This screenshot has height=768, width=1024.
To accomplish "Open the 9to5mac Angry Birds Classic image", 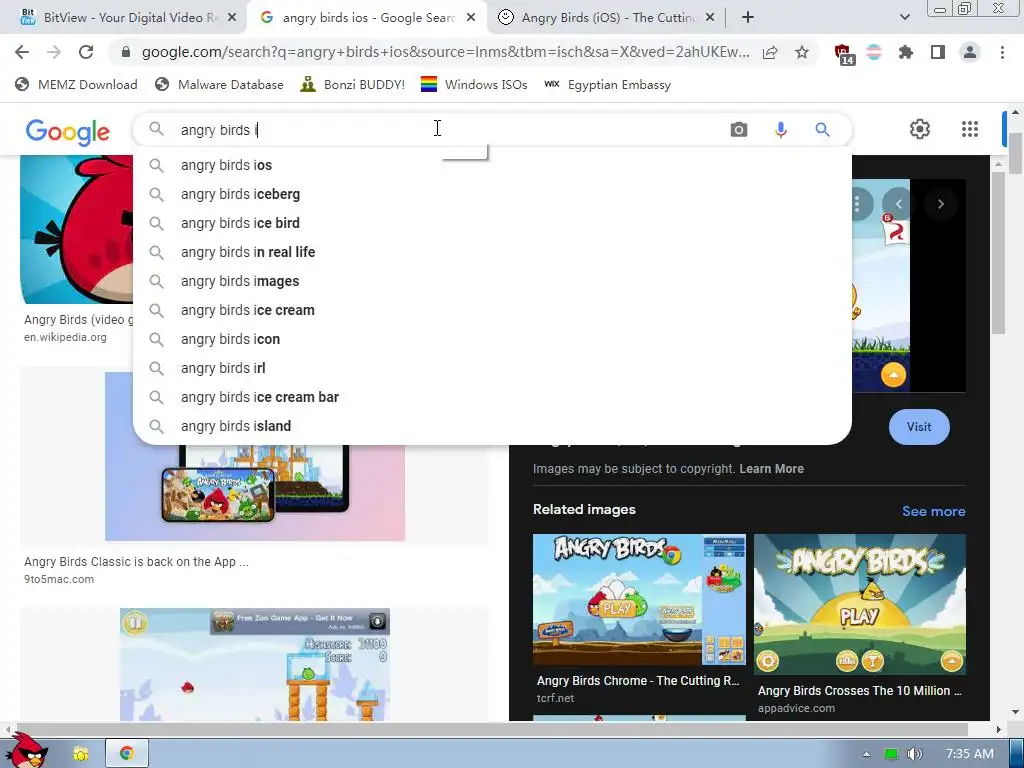I will click(255, 493).
